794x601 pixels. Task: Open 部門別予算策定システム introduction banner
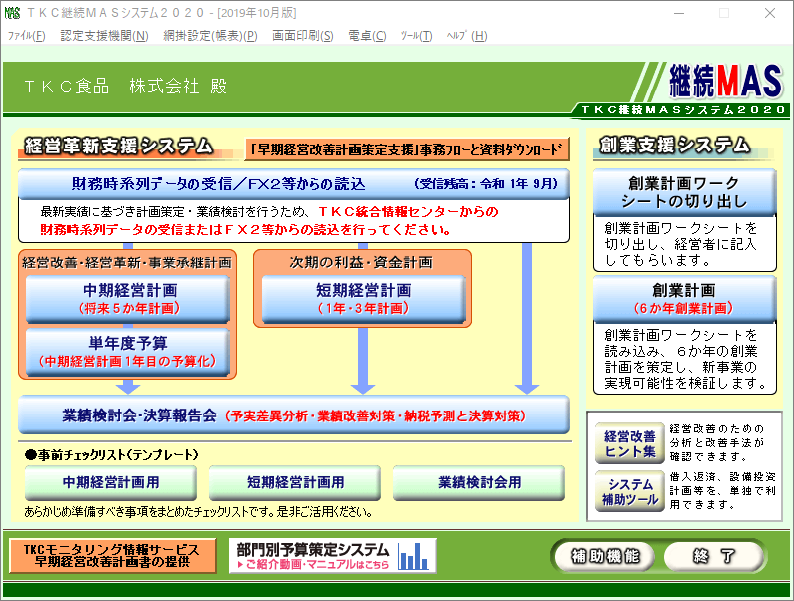coord(333,555)
